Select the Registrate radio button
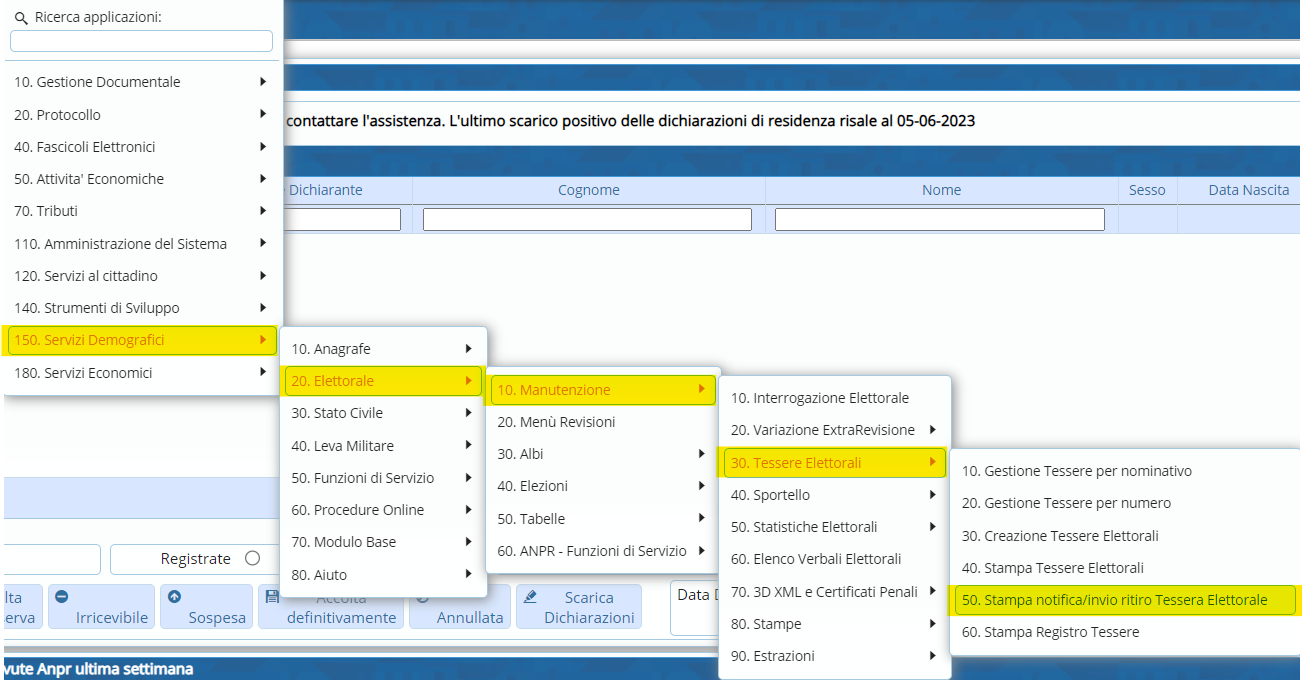The height and width of the screenshot is (680, 1303). pos(252,559)
